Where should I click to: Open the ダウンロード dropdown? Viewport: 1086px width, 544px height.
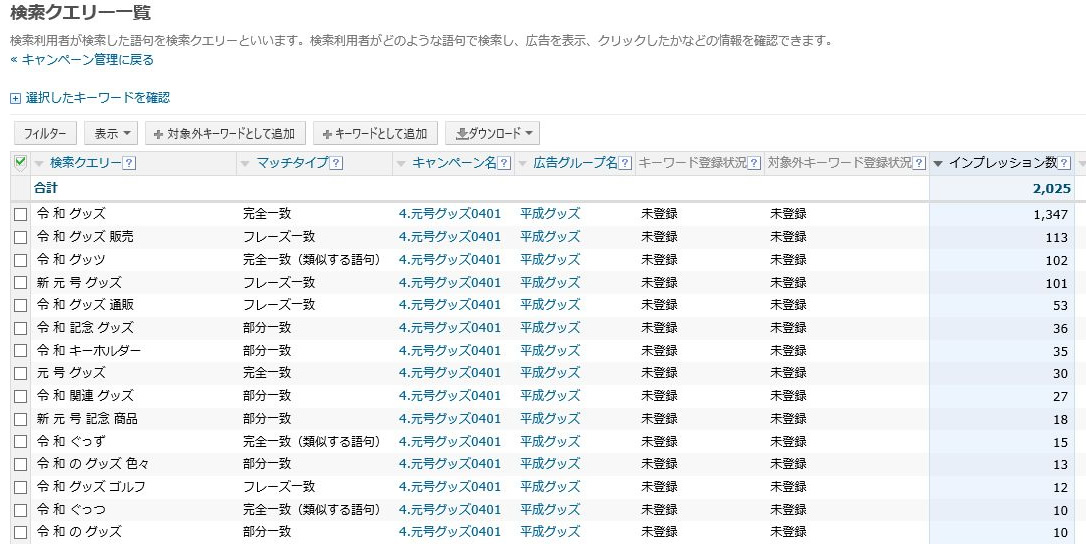pyautogui.click(x=492, y=133)
